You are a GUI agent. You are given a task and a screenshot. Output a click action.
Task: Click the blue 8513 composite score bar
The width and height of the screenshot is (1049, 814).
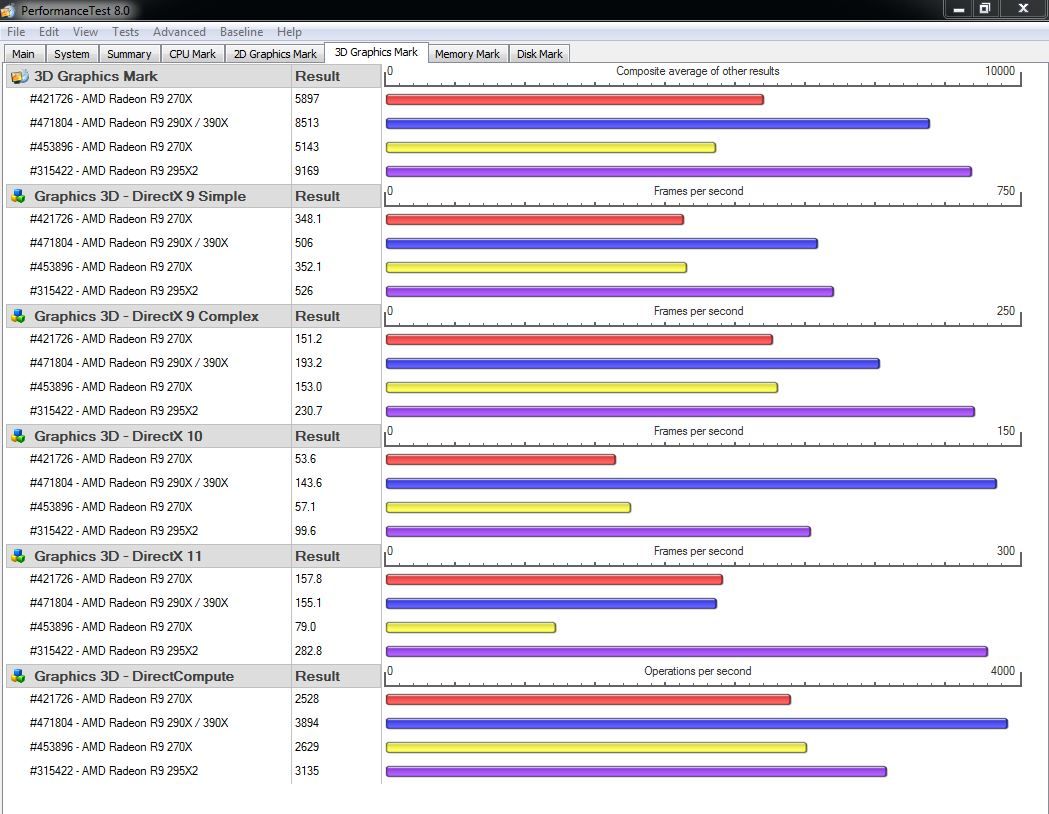(658, 124)
